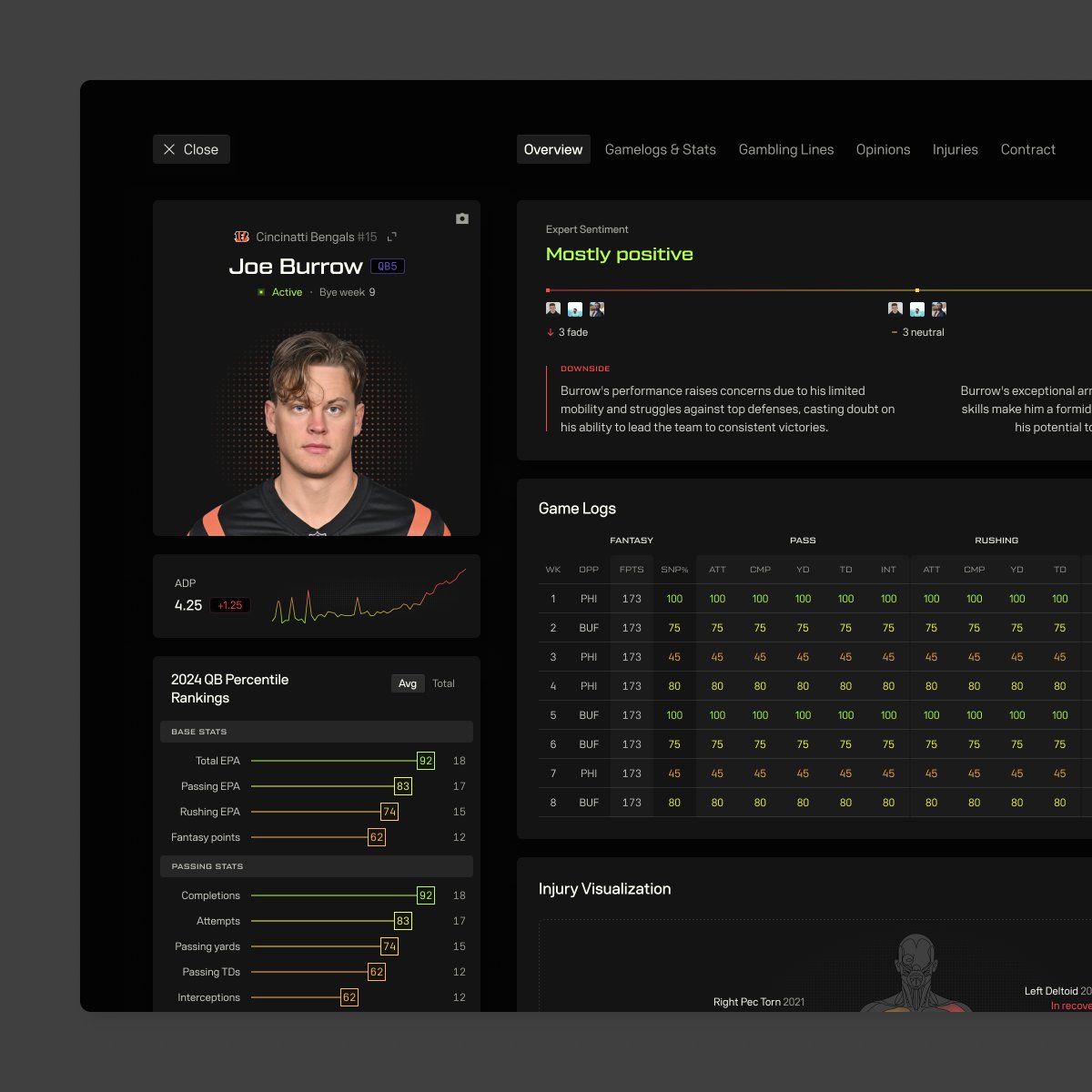1092x1092 pixels.
Task: Click the week 2 BUF game log row
Action: [815, 628]
